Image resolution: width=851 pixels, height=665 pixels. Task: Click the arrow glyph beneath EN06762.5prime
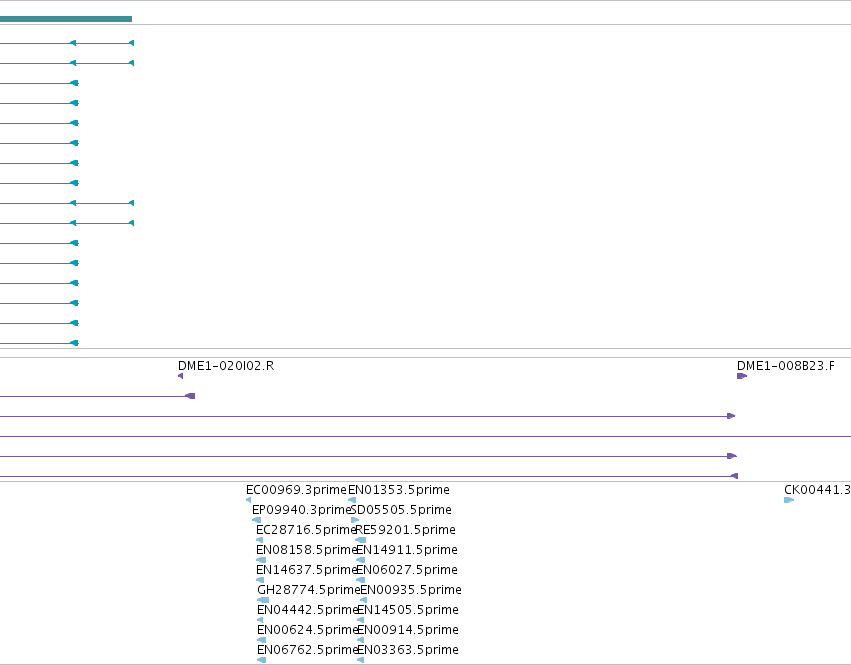click(262, 660)
